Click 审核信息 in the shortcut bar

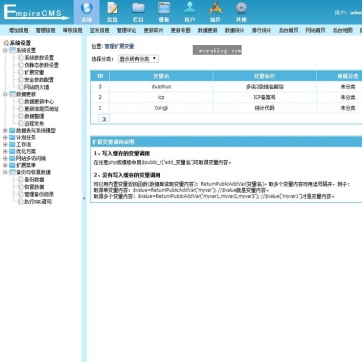coord(73,30)
